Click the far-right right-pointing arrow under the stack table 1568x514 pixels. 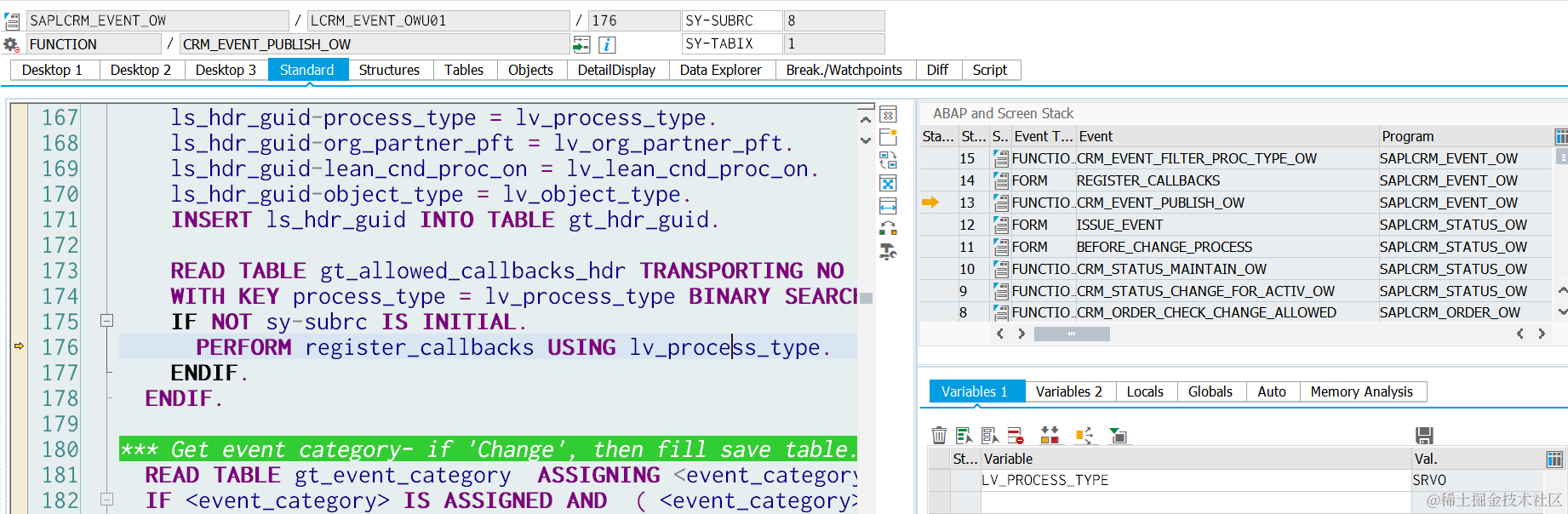1541,334
